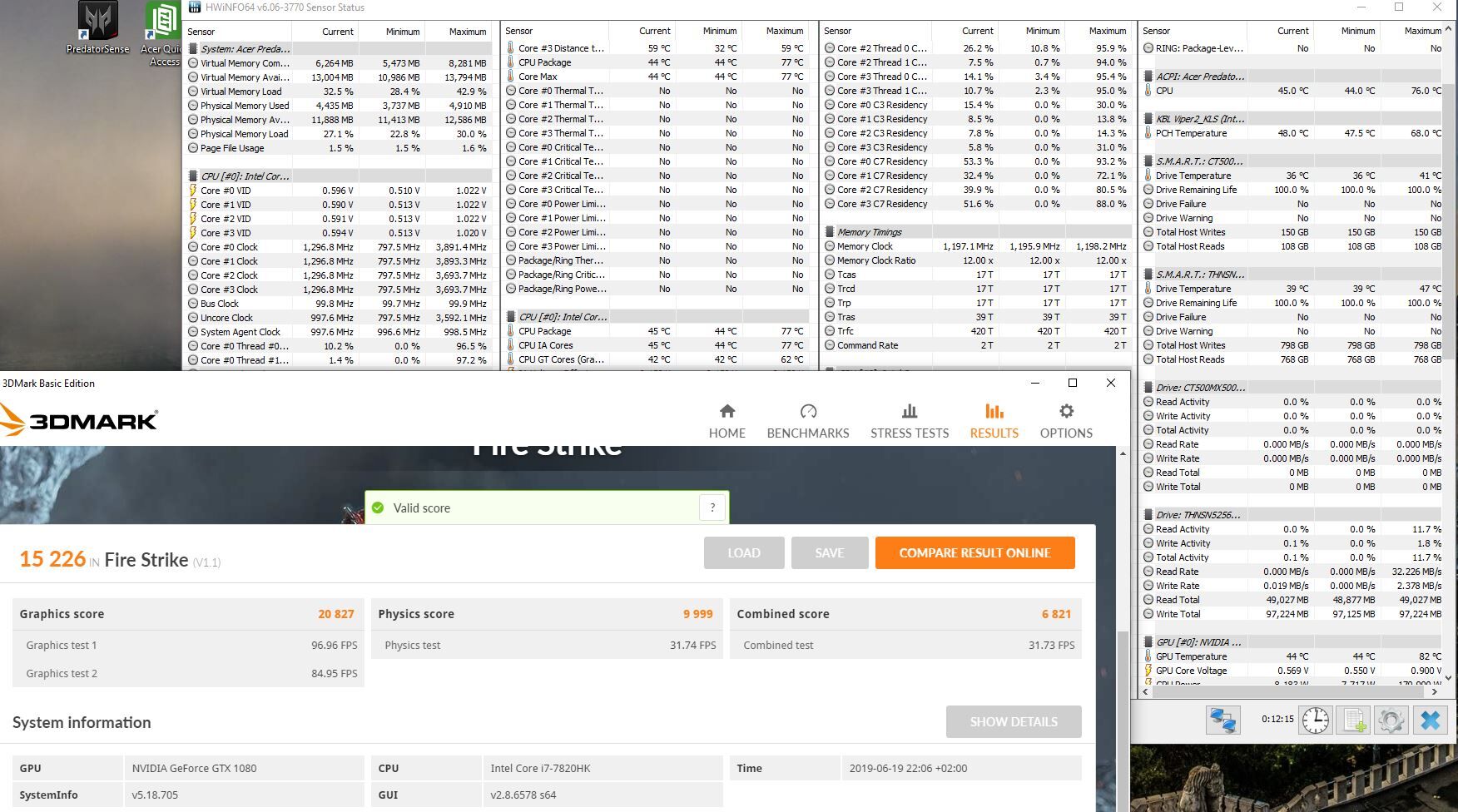The width and height of the screenshot is (1458, 812).
Task: Select the Virtual Memory Load sensor row
Action: (x=339, y=92)
